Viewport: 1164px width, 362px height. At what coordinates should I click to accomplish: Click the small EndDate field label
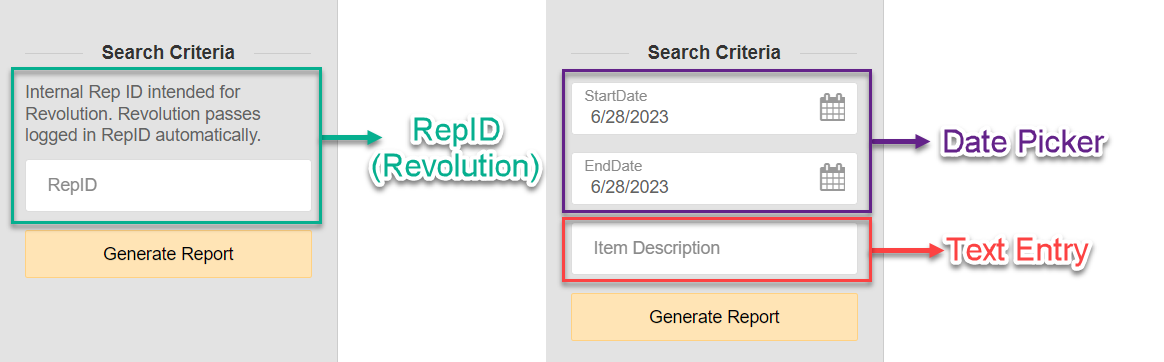[x=613, y=166]
